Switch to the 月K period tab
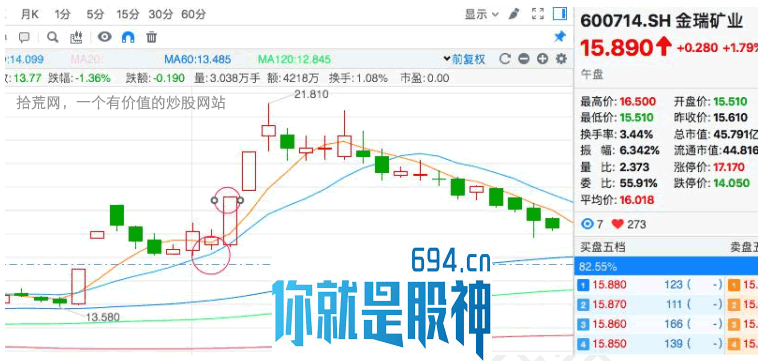 29,15
